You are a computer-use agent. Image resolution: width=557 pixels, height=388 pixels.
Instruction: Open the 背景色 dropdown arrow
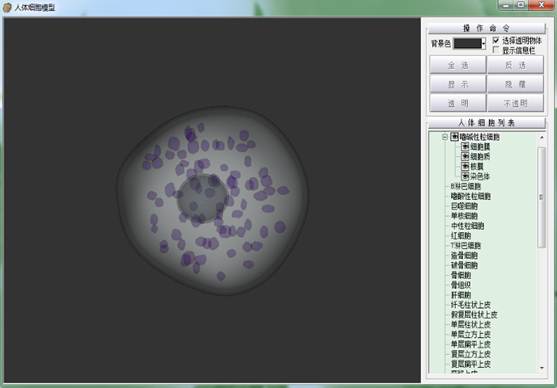pos(483,44)
